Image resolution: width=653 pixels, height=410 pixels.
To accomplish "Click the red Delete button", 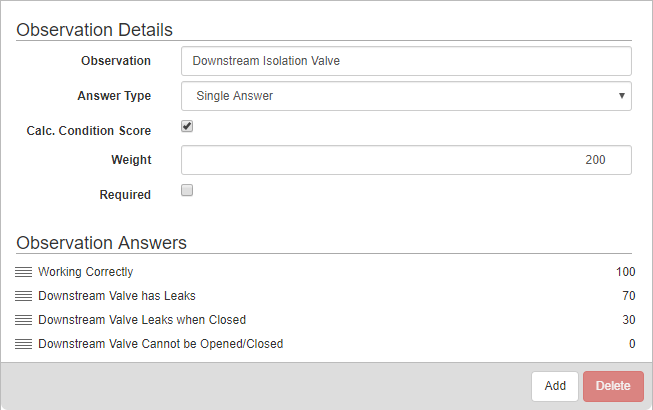I will [x=613, y=386].
